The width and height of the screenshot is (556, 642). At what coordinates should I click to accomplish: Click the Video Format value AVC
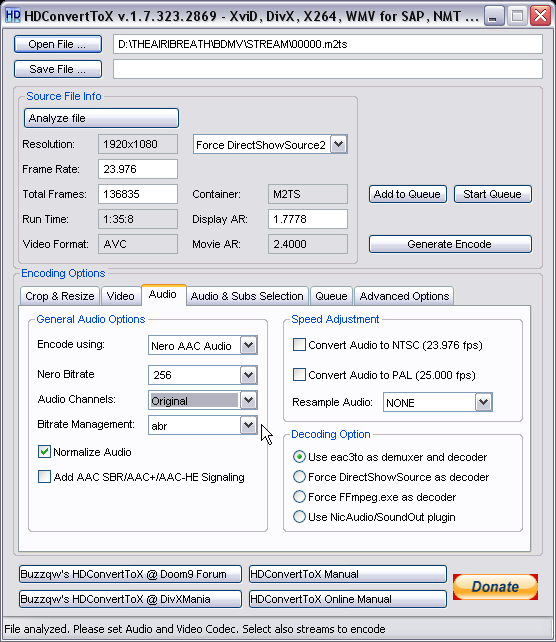pos(138,244)
